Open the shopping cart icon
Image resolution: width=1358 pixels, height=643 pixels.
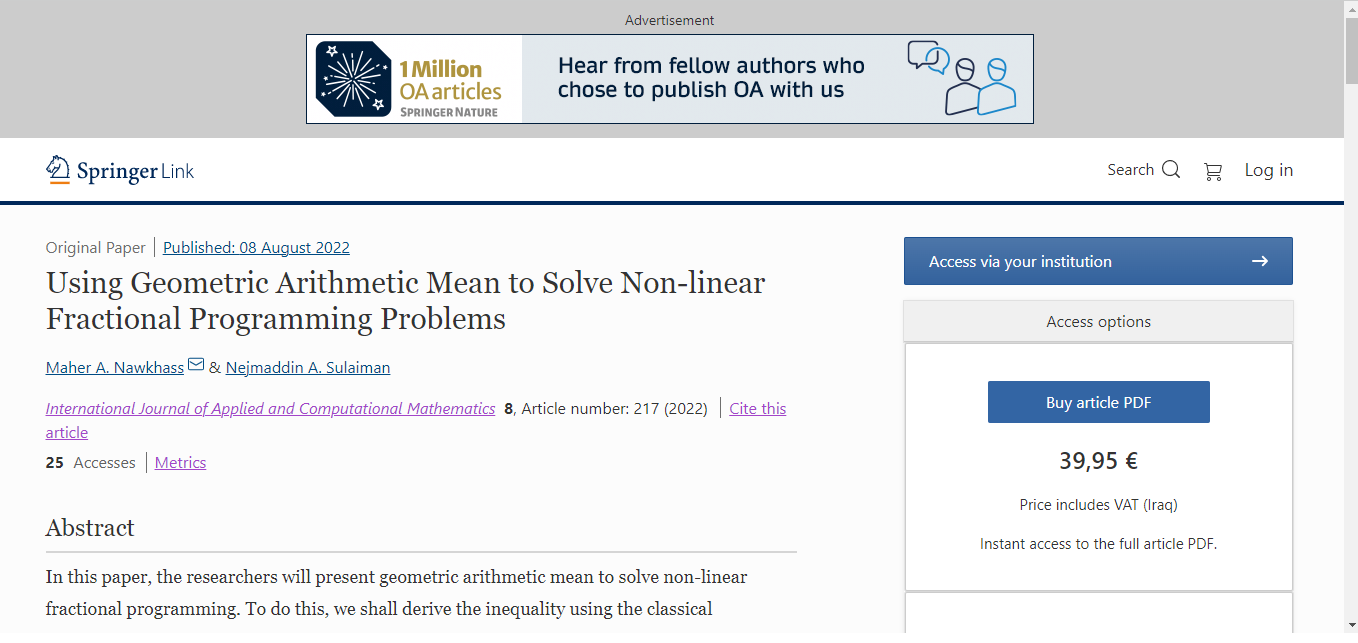[1213, 171]
